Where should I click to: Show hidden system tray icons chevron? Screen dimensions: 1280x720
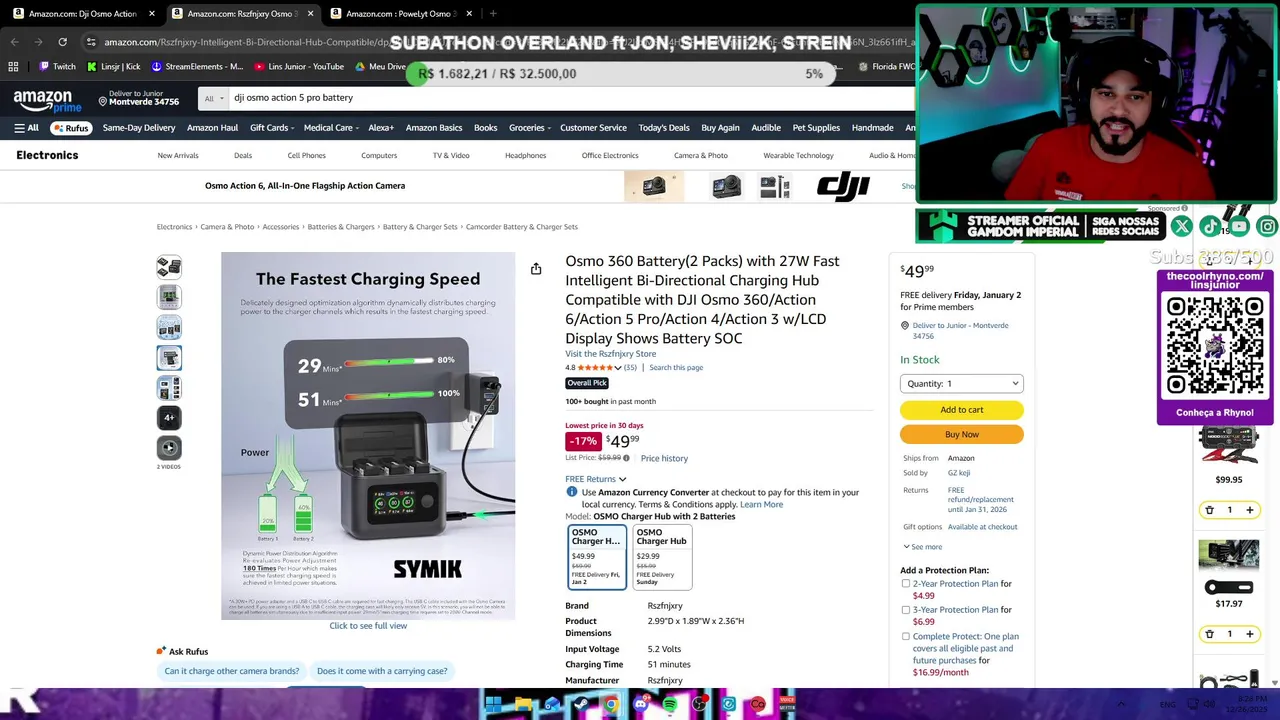click(1121, 705)
